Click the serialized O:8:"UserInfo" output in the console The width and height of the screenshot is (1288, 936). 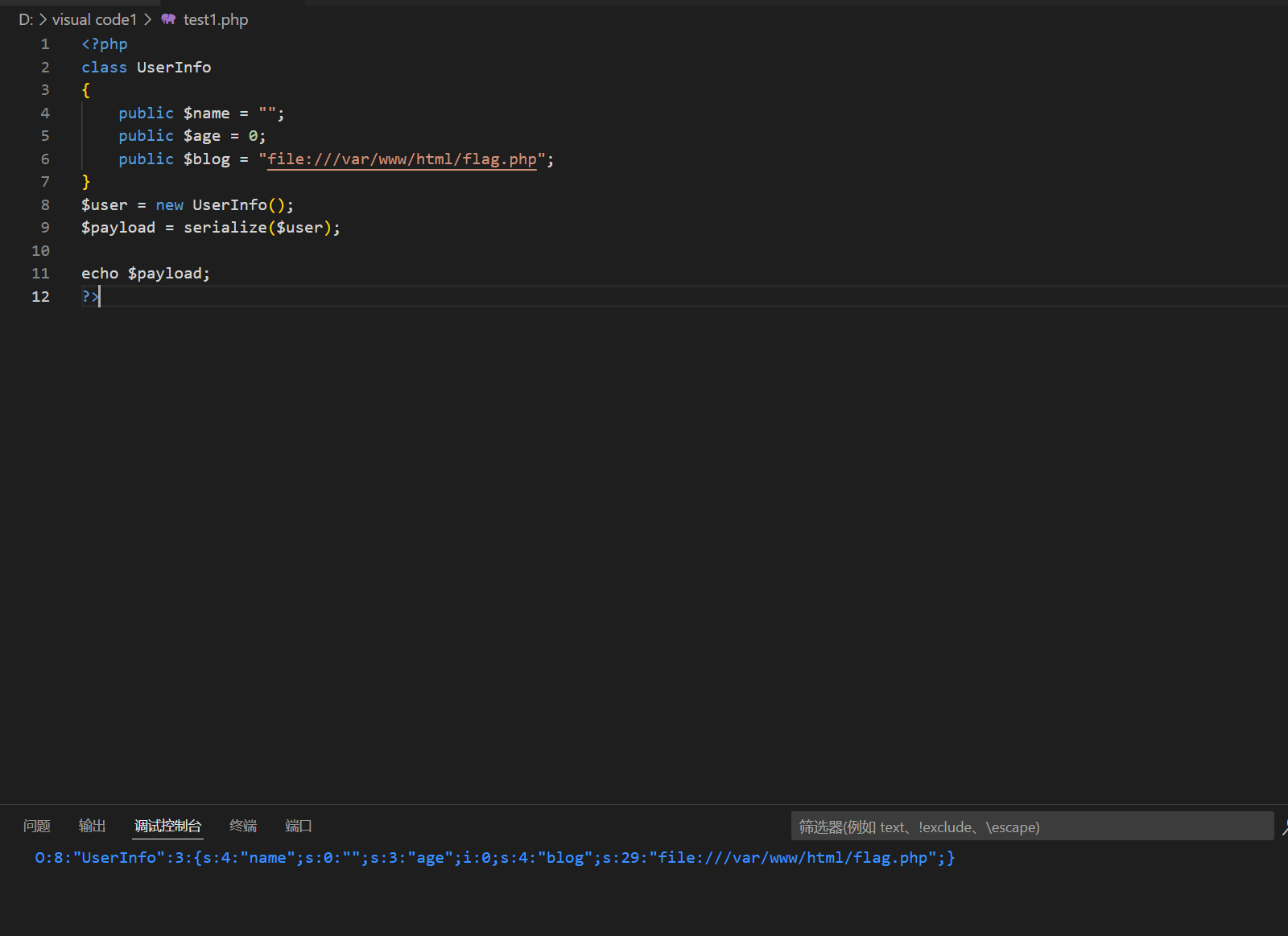[494, 858]
